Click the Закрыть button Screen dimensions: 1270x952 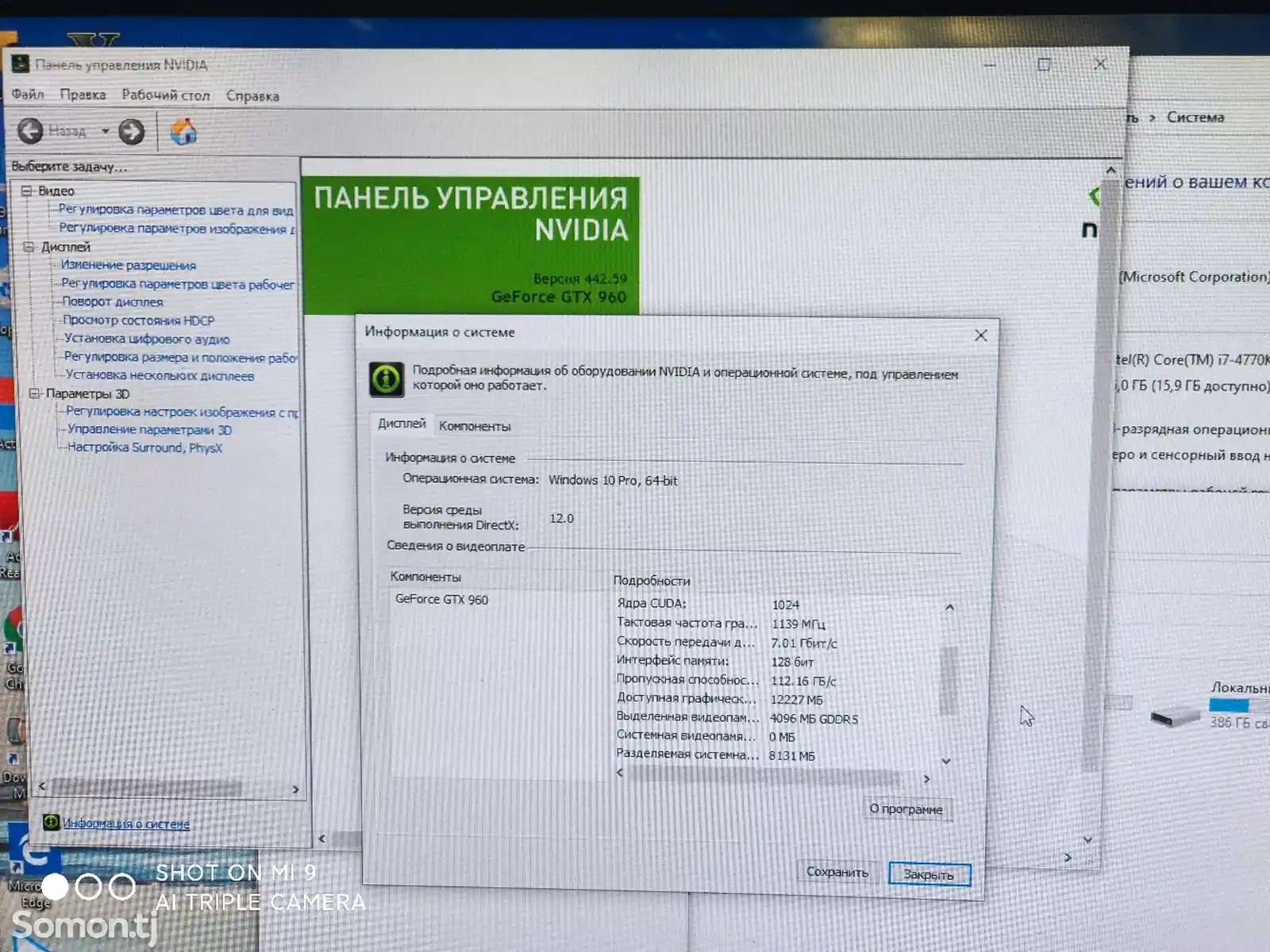(929, 874)
